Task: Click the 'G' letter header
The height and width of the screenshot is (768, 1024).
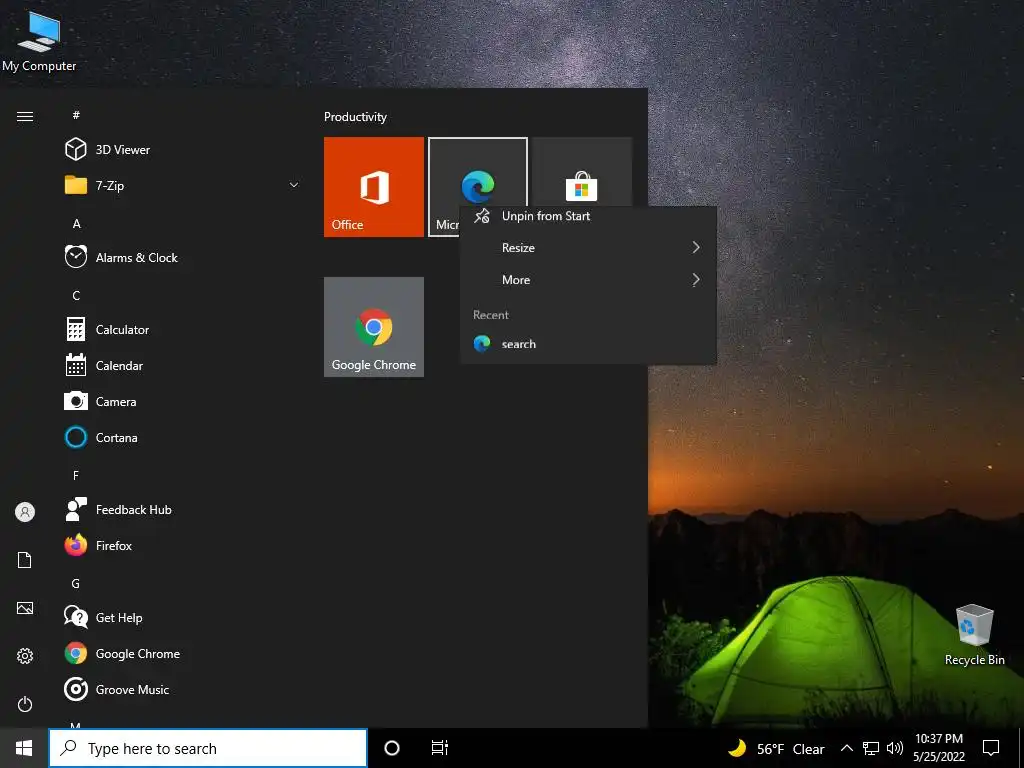Action: 76,583
